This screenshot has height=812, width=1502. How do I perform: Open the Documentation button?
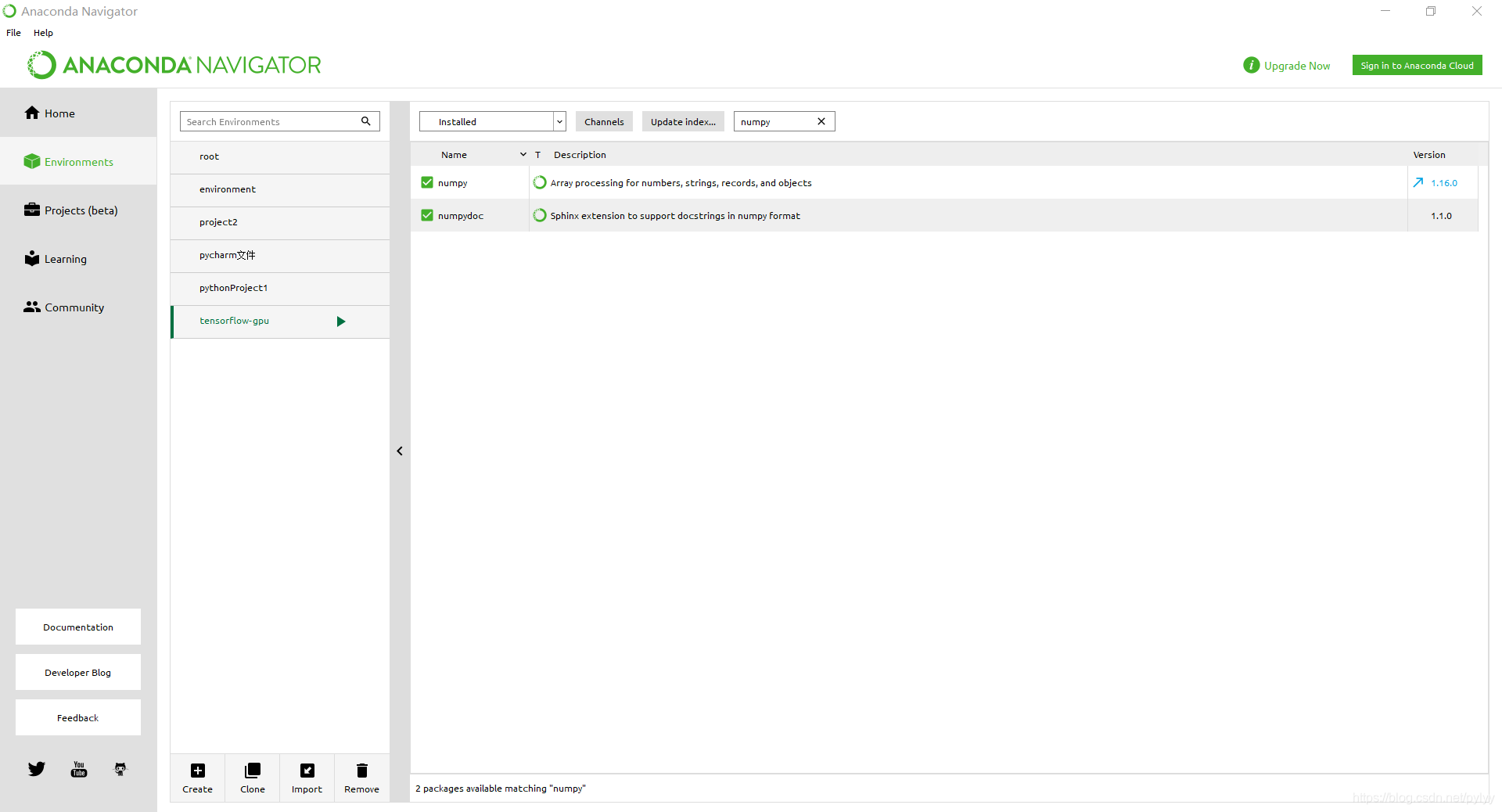[x=78, y=627]
